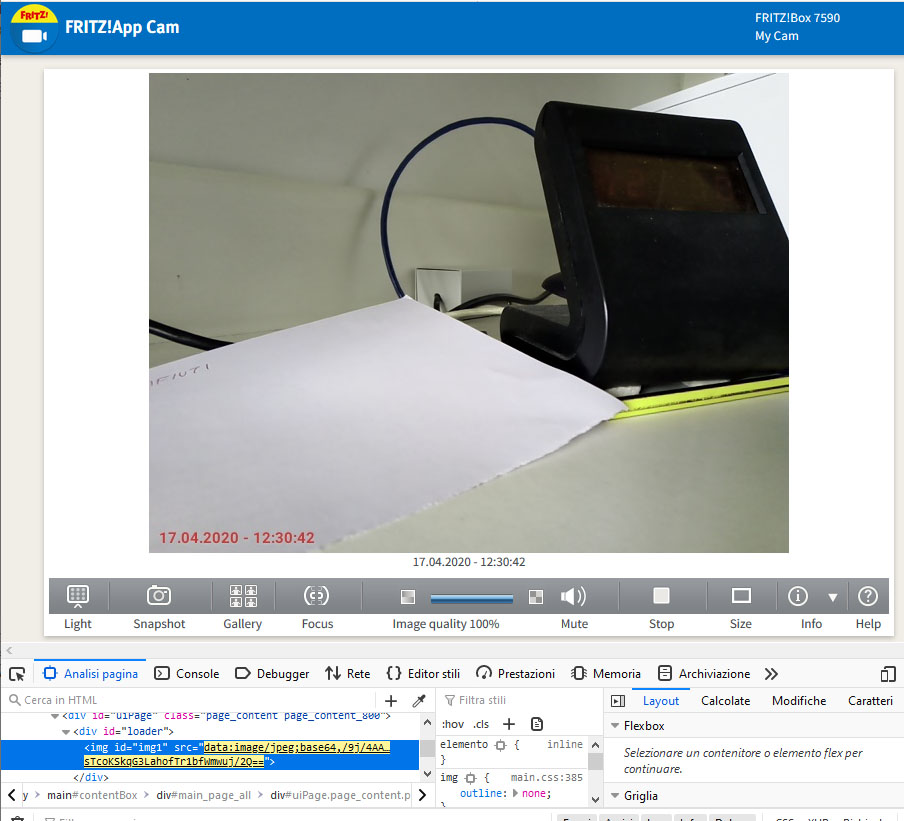Open the Prestazioni tab
The width and height of the screenshot is (904, 821).
515,673
